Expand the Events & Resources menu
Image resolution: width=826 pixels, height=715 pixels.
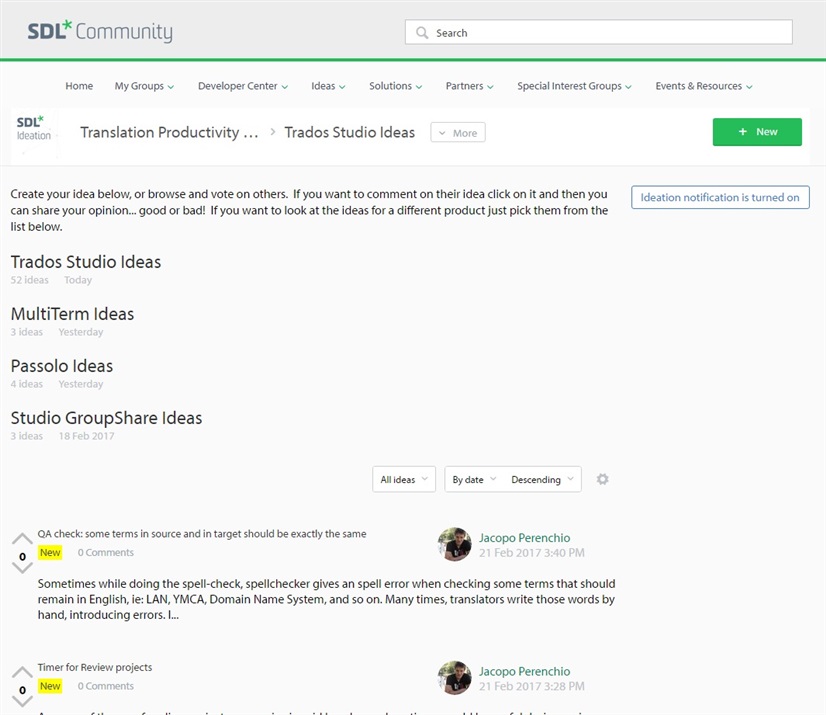[704, 86]
